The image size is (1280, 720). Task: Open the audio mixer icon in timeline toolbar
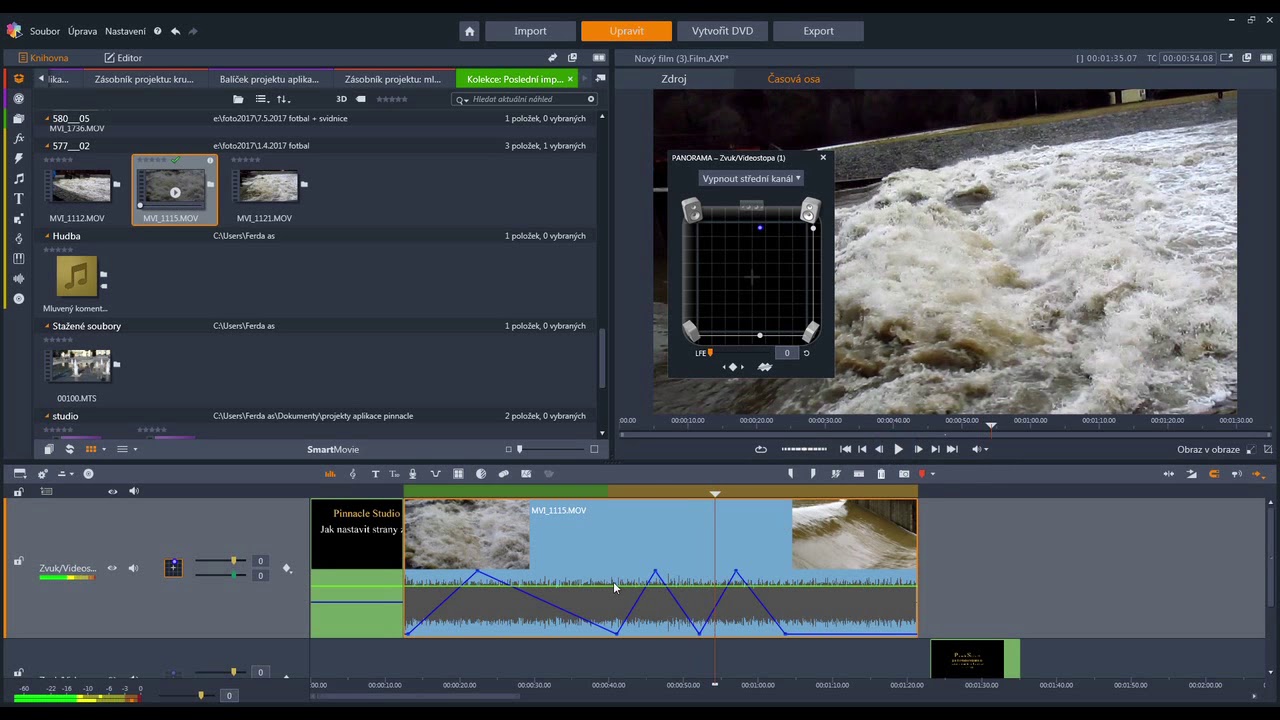coord(330,474)
